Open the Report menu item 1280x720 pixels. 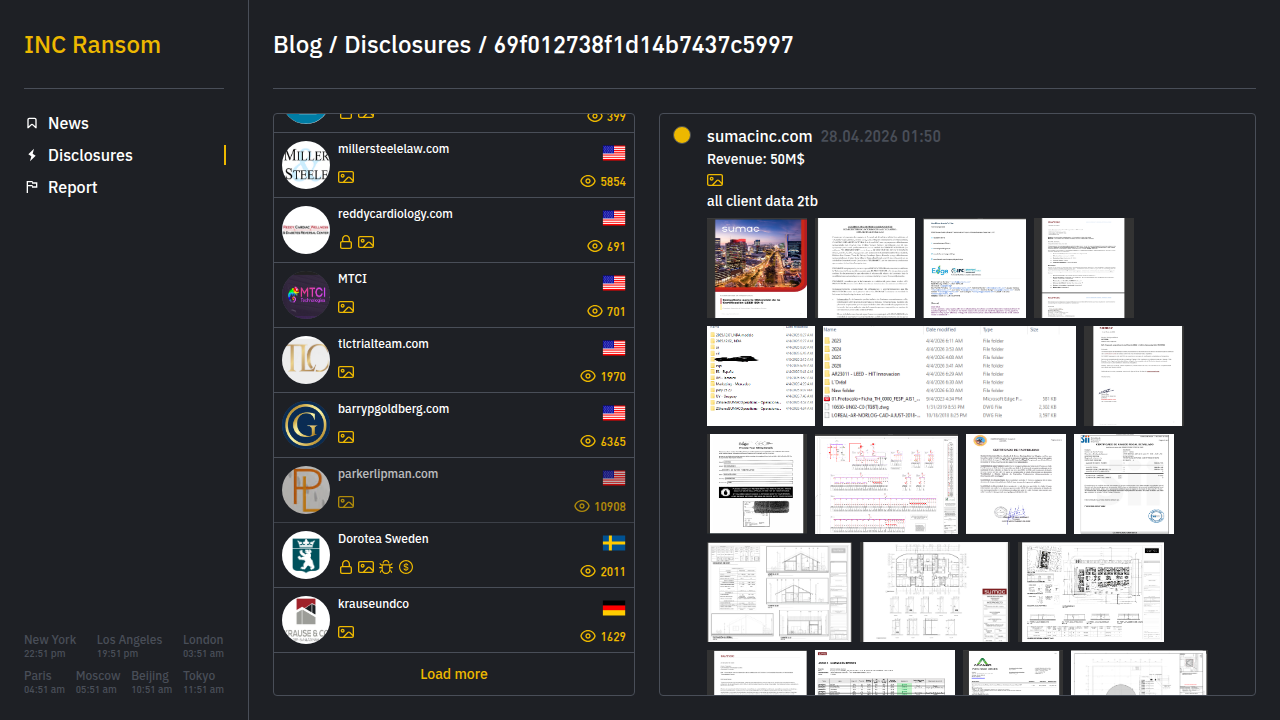click(x=72, y=187)
